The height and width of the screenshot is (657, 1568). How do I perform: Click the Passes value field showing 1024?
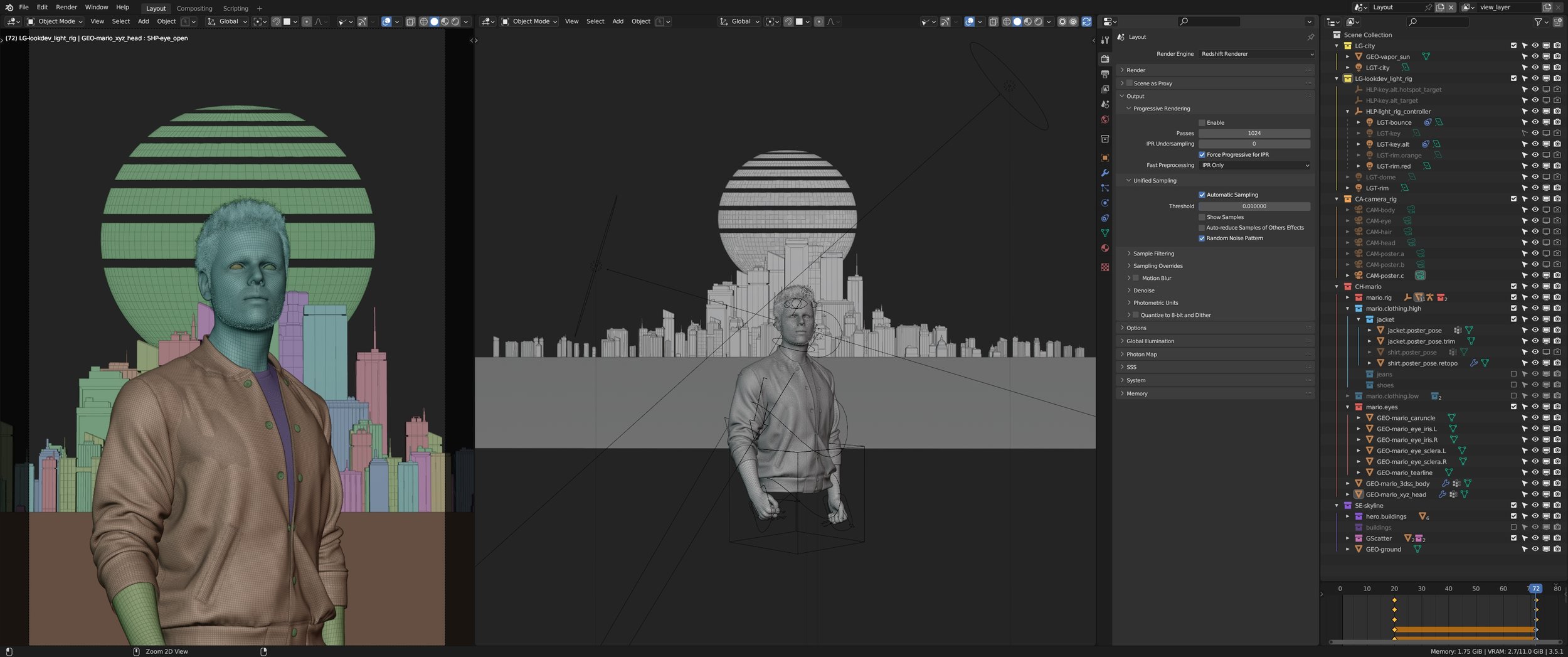(1254, 134)
